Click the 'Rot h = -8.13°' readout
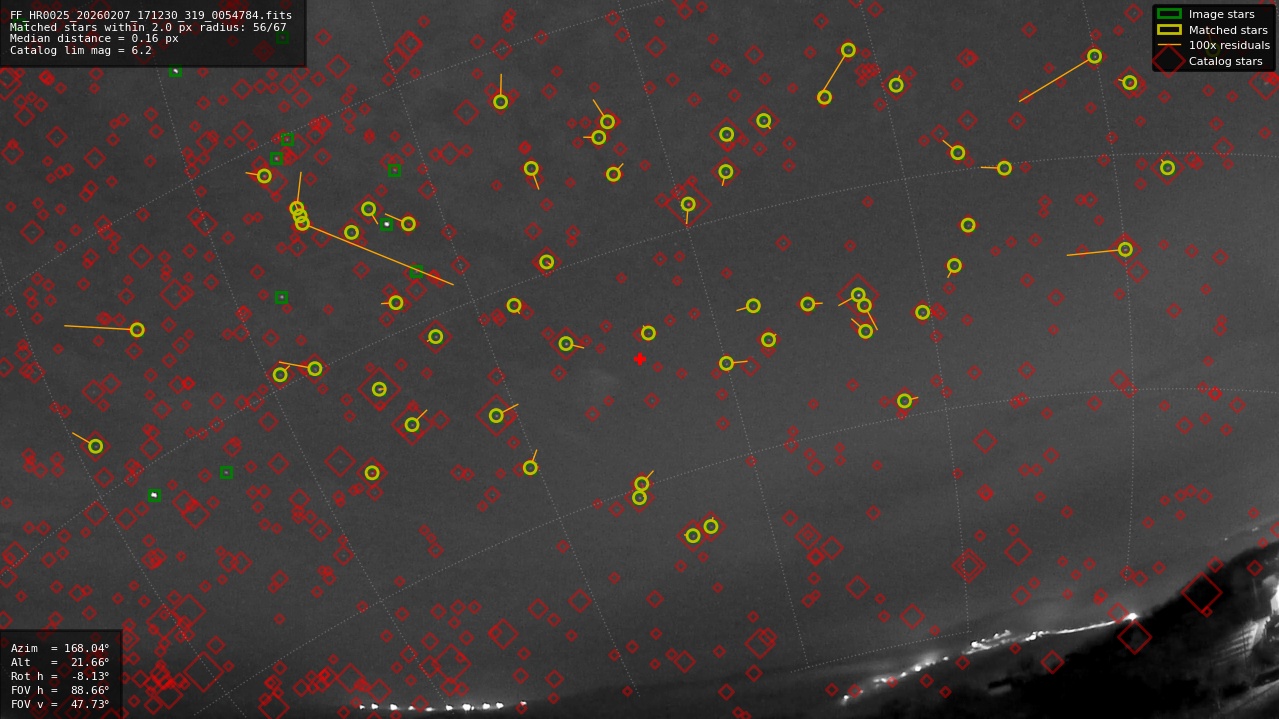Viewport: 1279px width, 719px height. (x=60, y=676)
